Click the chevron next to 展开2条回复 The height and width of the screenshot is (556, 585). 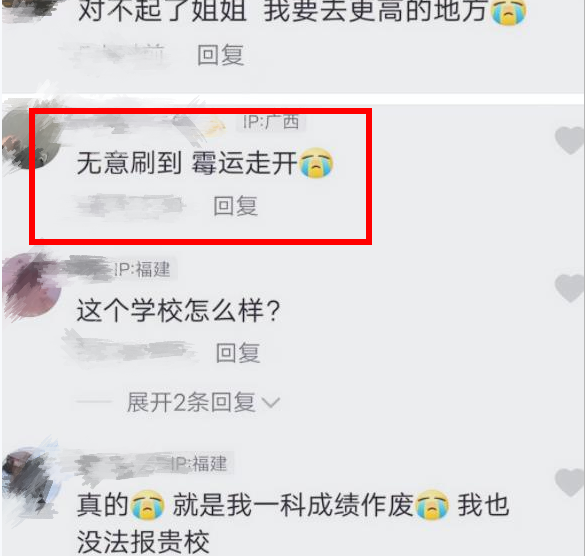pos(271,403)
